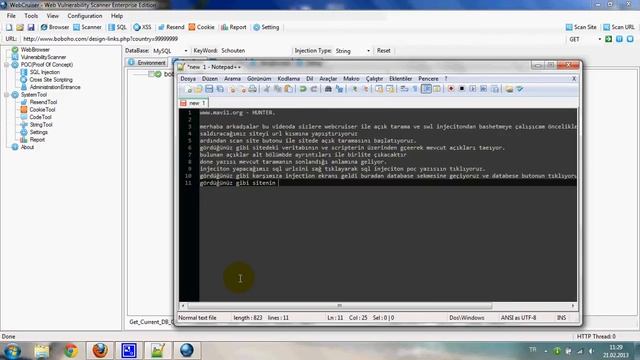Viewport: 640px width, 360px height.
Task: Click Notepad++ redo icon
Action: [314, 89]
